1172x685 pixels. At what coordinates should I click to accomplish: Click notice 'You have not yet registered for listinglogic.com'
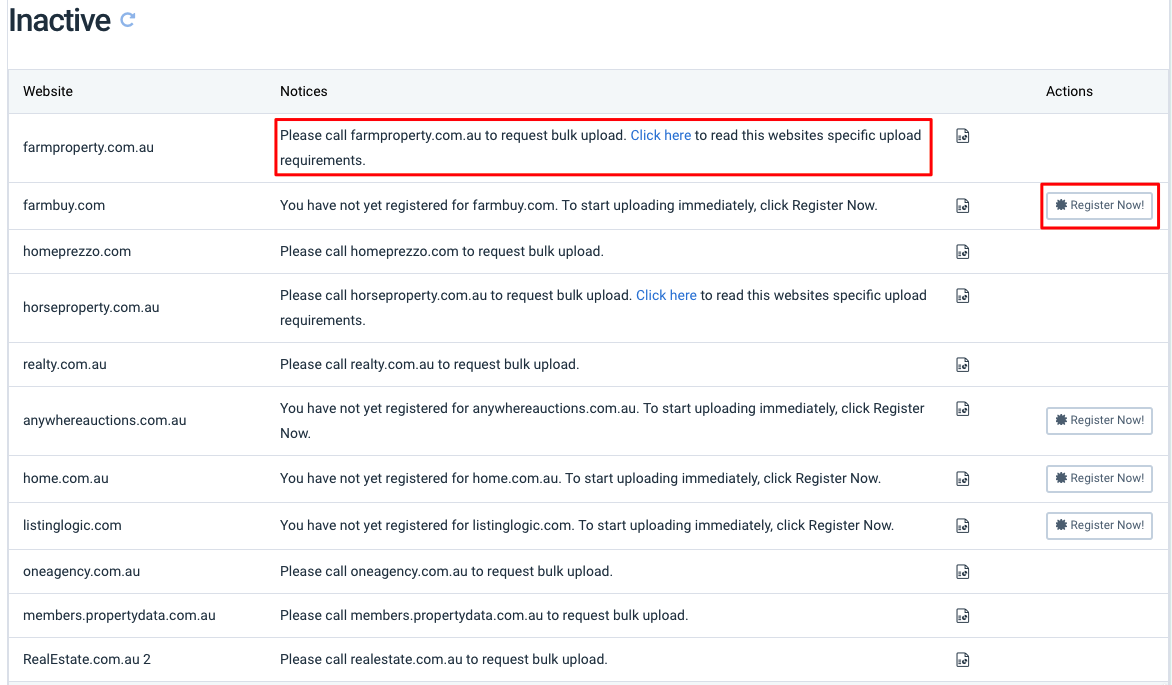[587, 525]
